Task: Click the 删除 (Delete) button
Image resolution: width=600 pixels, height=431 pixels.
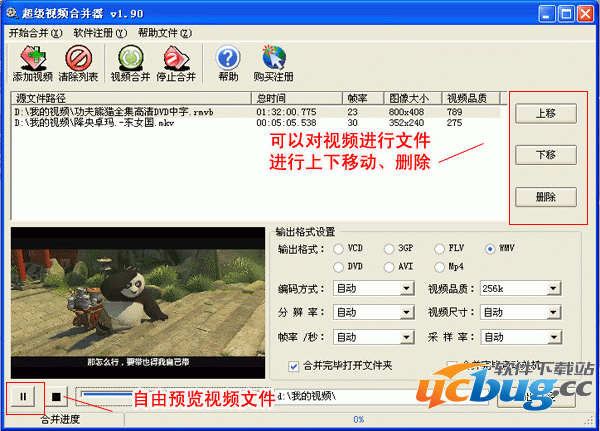Action: pos(546,196)
